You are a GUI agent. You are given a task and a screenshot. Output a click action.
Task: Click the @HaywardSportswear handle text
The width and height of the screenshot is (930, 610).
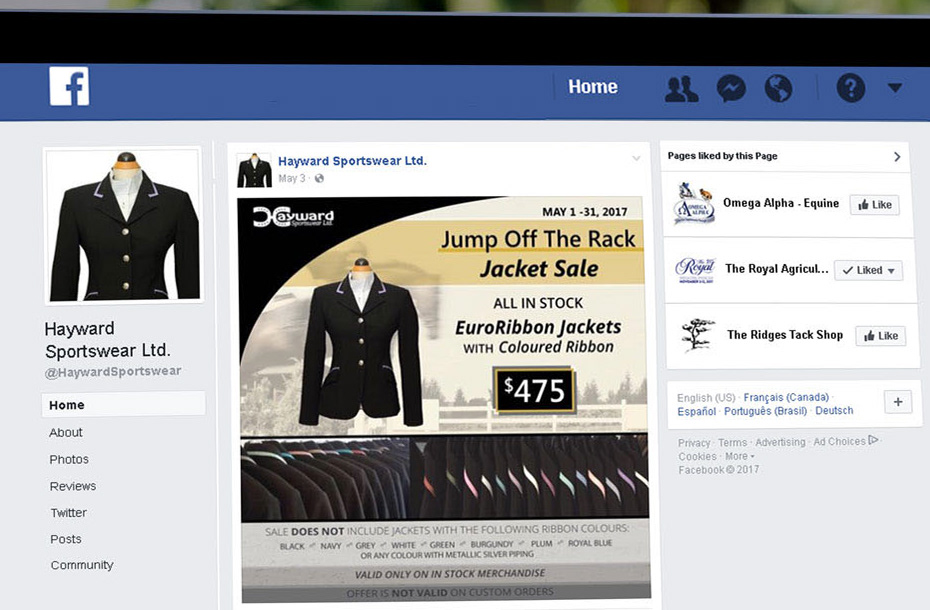click(x=113, y=371)
